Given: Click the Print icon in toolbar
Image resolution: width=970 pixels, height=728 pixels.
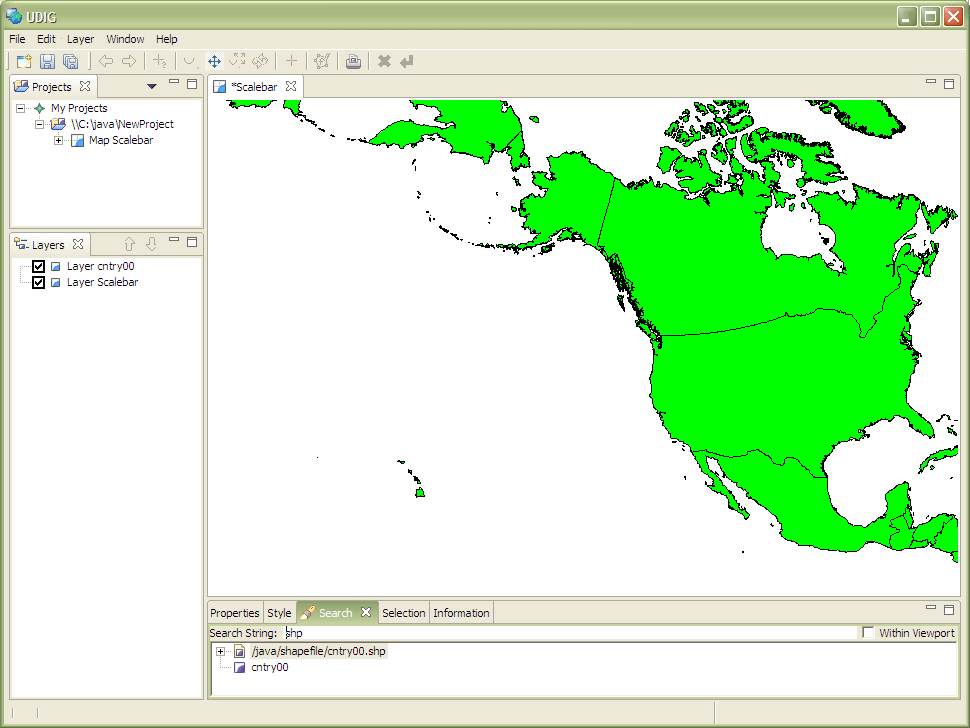Looking at the screenshot, I should [353, 62].
